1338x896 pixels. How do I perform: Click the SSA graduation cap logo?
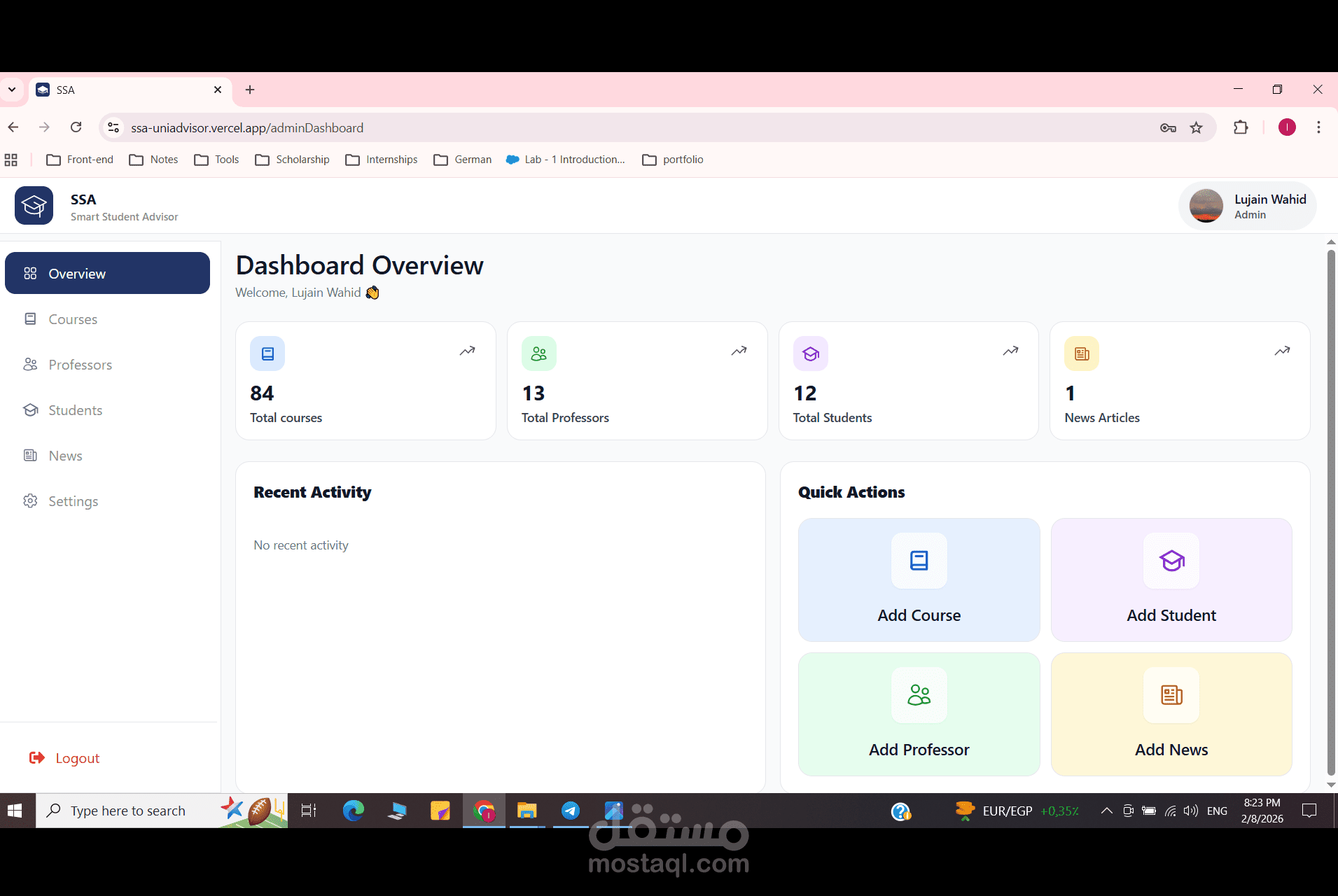click(x=34, y=205)
